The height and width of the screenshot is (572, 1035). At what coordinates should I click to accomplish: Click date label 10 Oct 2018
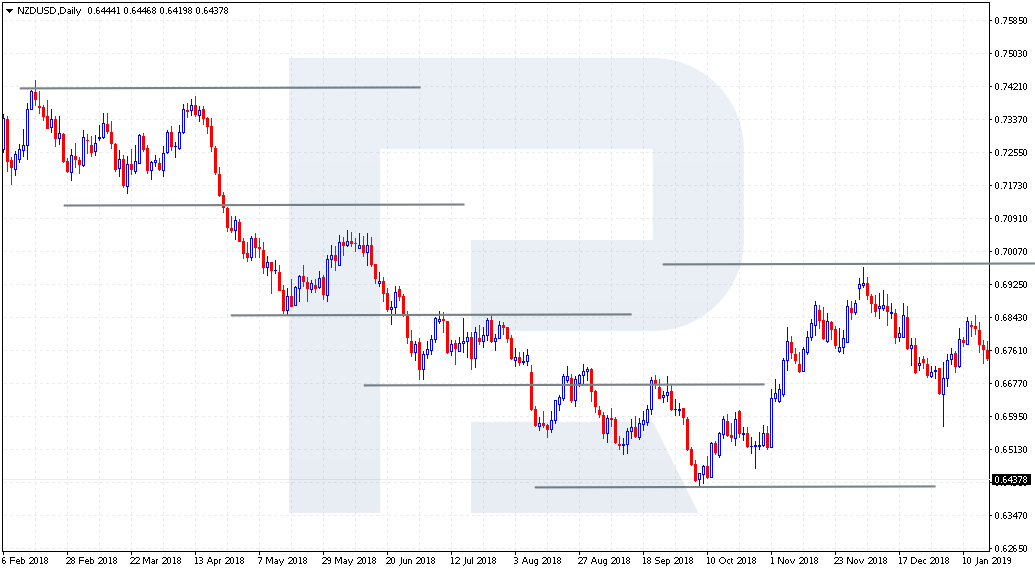[x=731, y=561]
